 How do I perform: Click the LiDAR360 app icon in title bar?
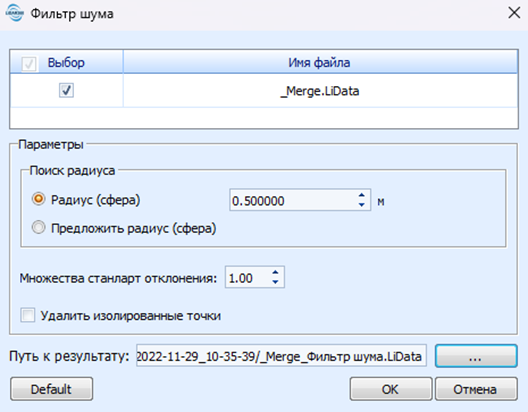[14, 13]
